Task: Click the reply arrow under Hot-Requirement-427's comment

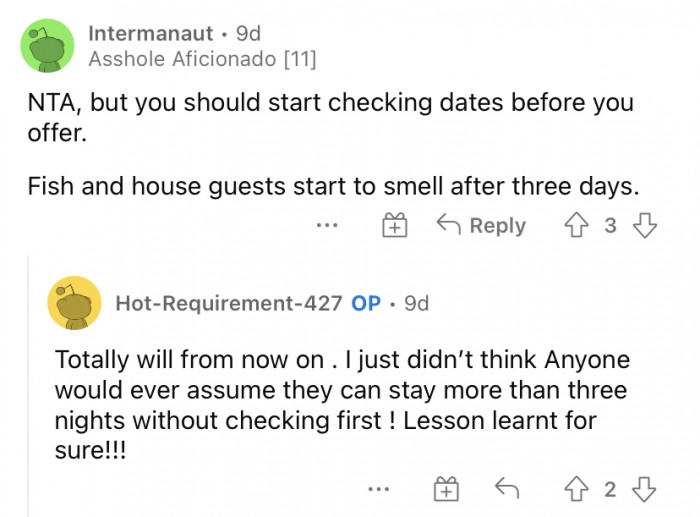Action: (507, 488)
